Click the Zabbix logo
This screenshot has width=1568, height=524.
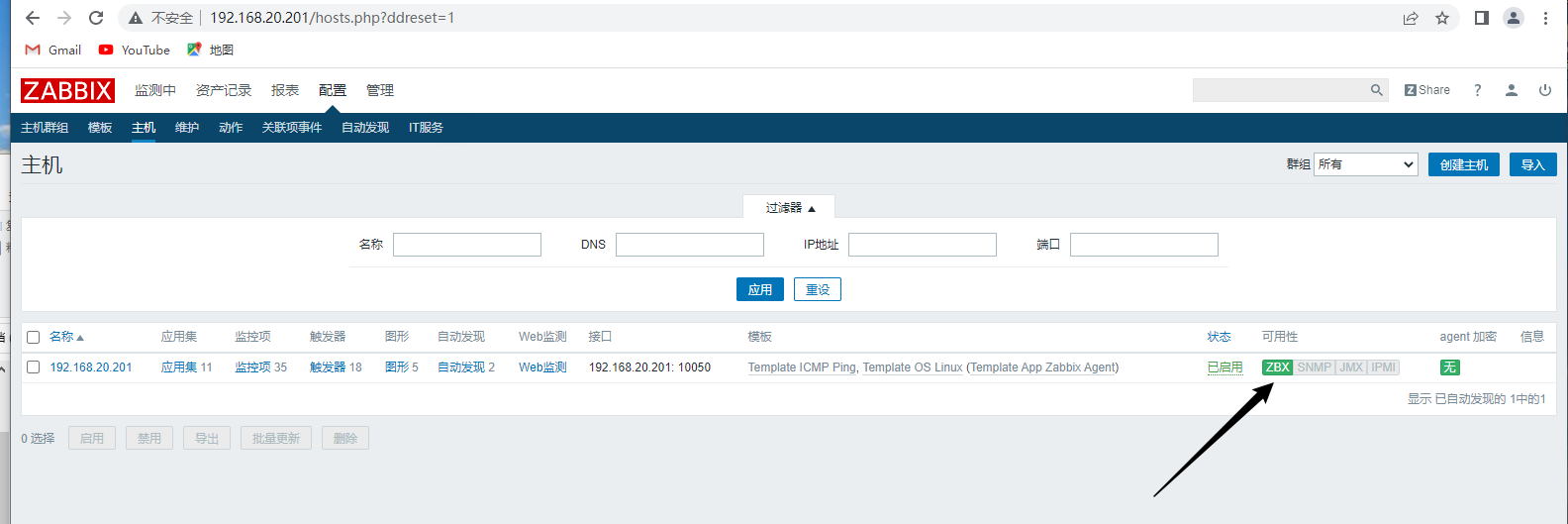click(67, 90)
